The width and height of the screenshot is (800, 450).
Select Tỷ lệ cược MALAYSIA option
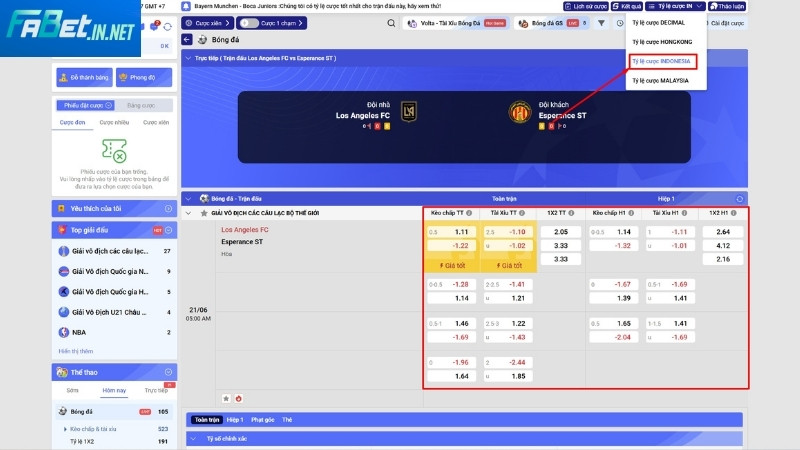click(660, 81)
